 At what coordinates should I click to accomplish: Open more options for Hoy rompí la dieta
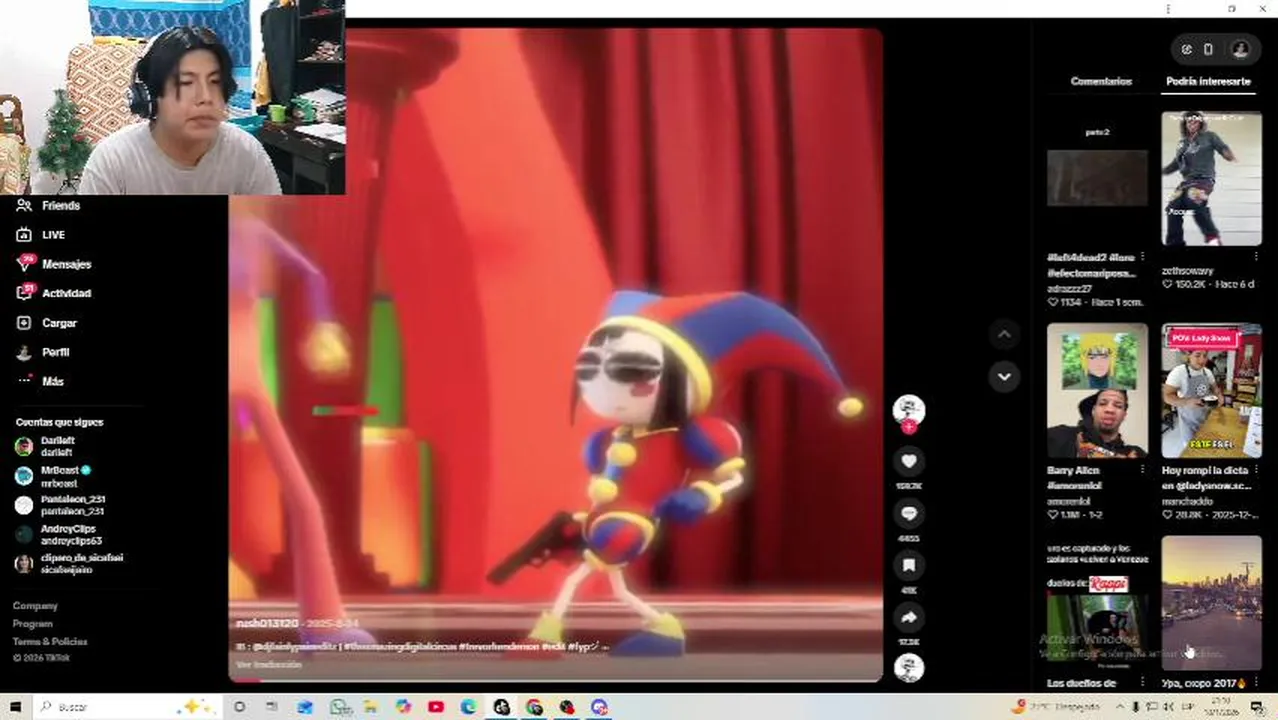[1256, 470]
